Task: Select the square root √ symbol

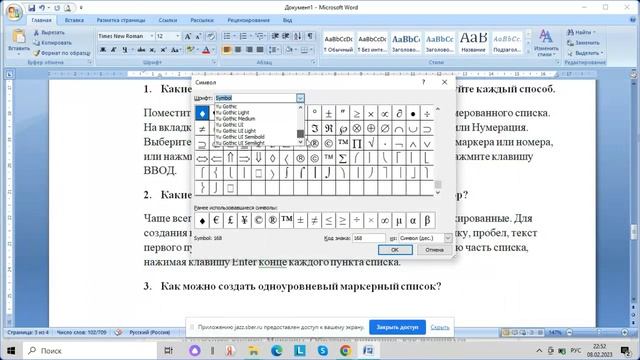Action: pos(371,143)
